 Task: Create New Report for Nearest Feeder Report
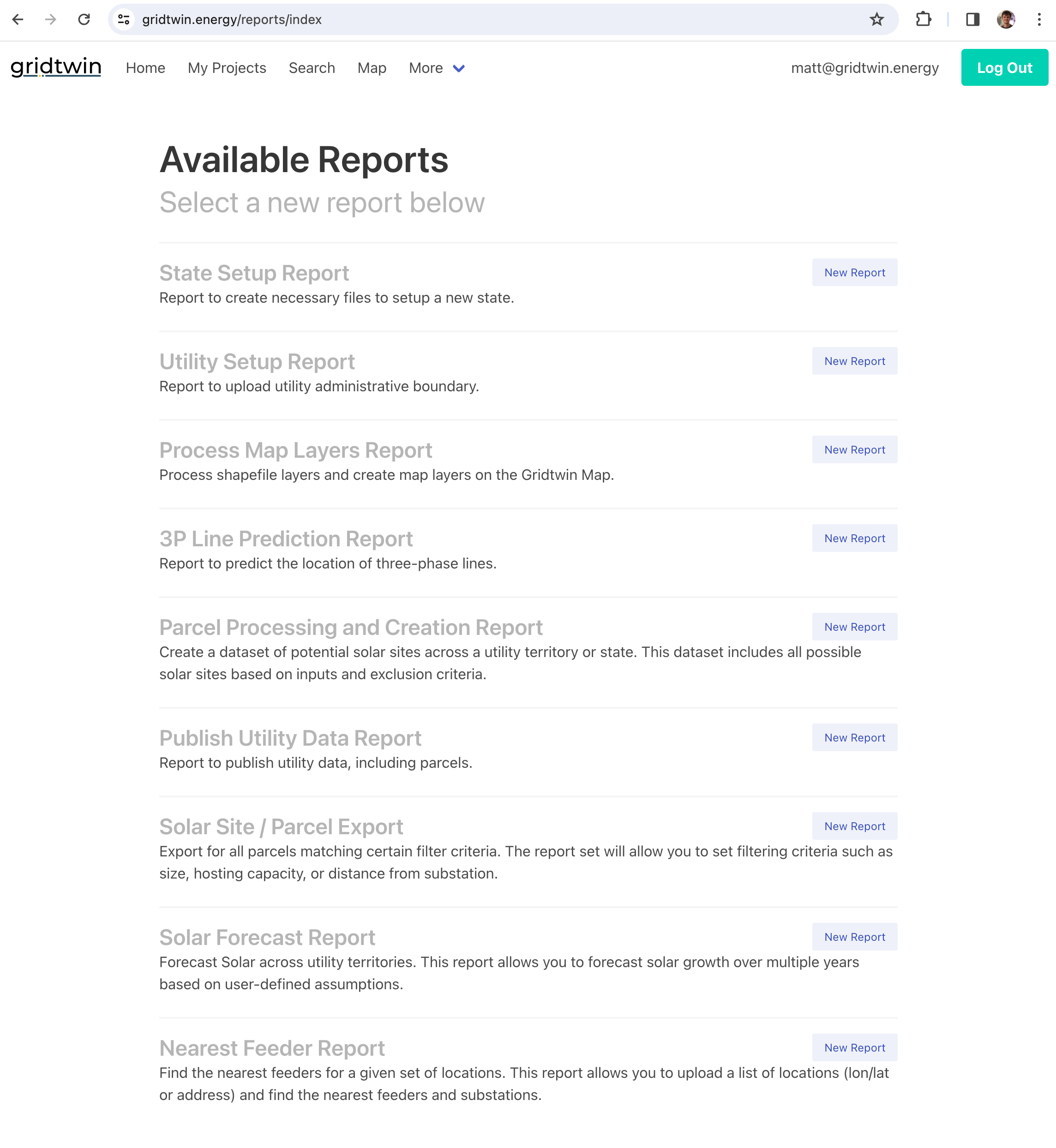click(x=854, y=1047)
